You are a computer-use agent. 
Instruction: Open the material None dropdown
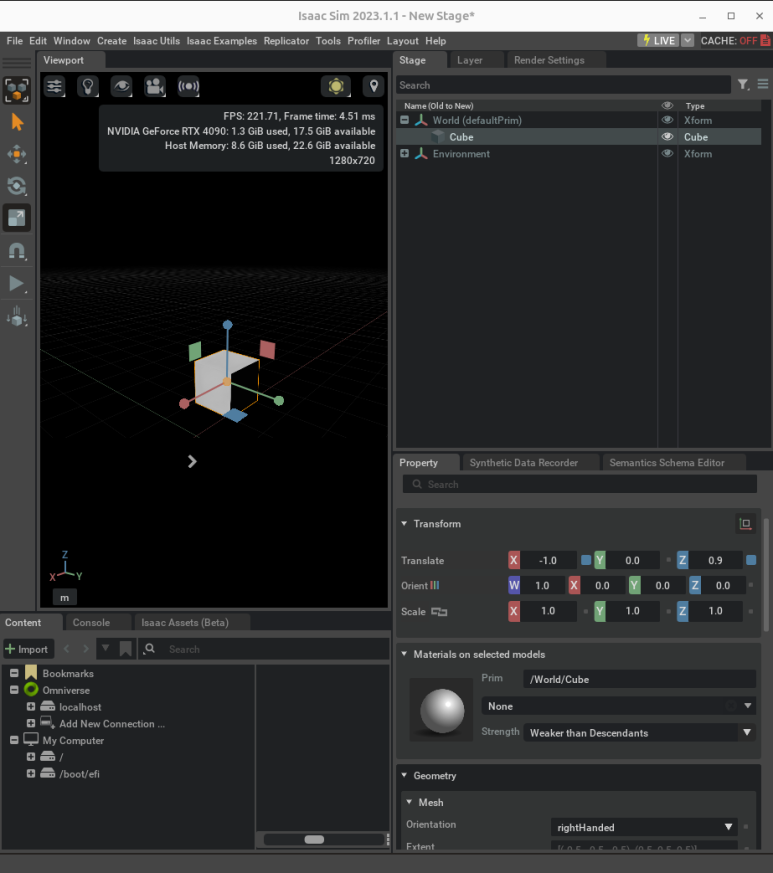tap(619, 706)
